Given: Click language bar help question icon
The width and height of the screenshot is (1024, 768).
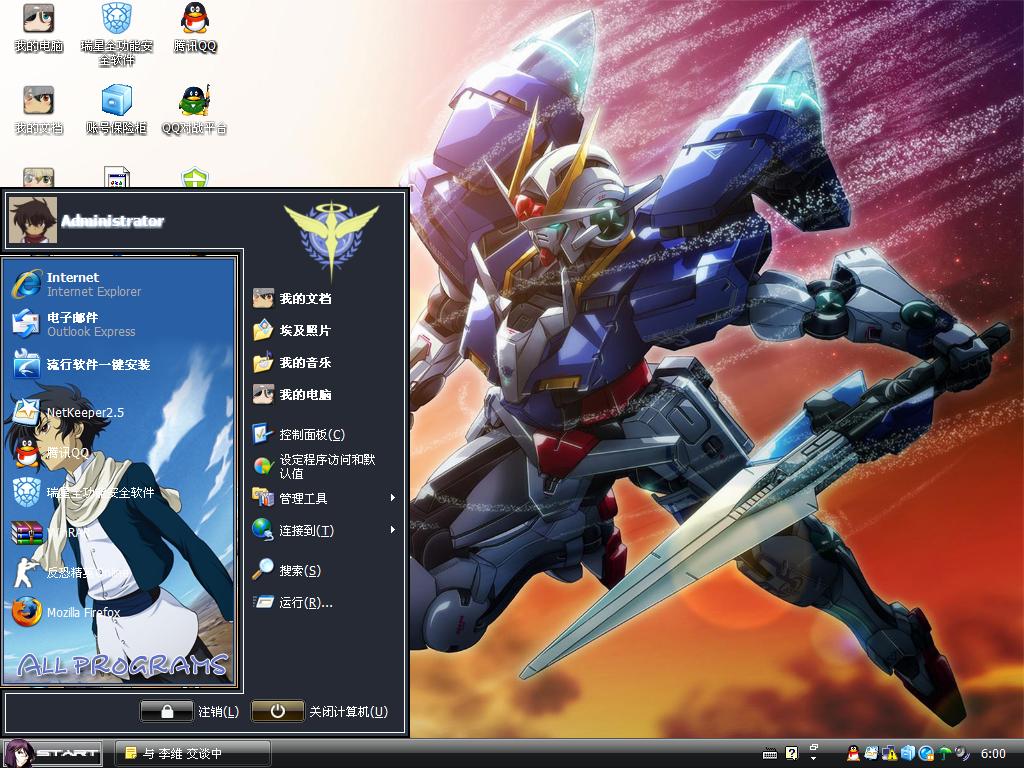Looking at the screenshot, I should tap(792, 753).
